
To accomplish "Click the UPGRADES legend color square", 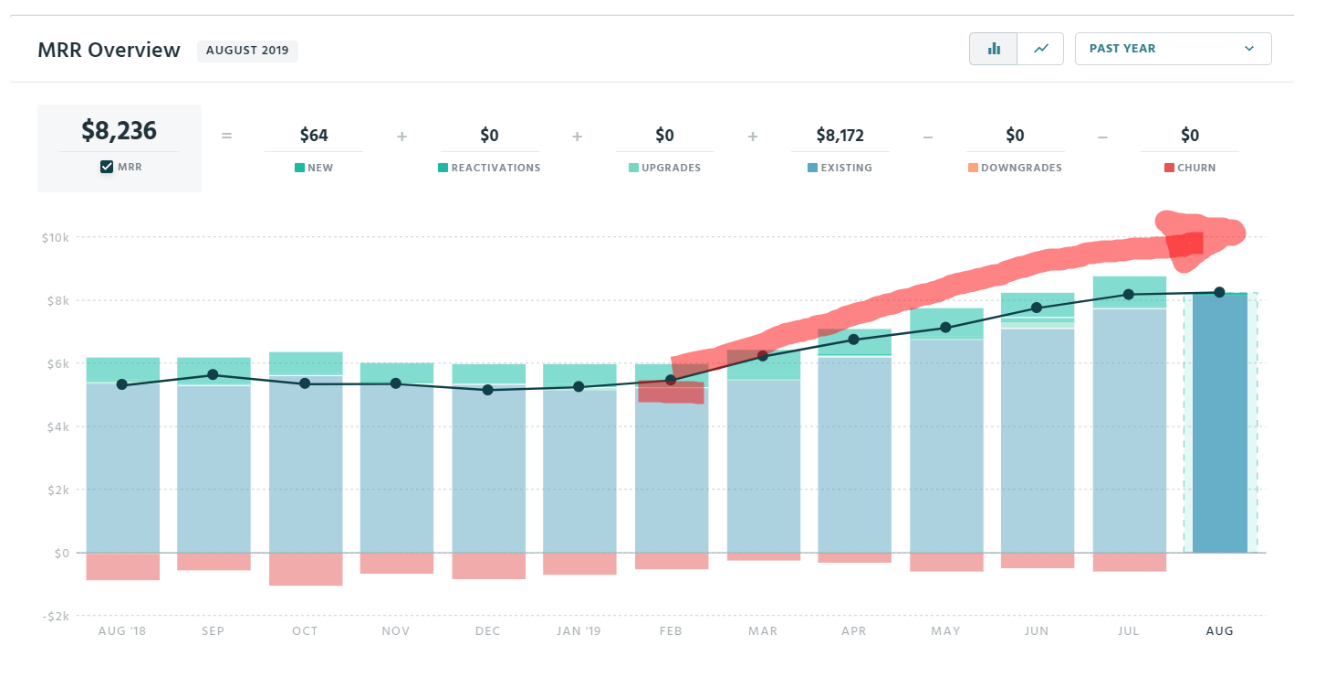I will [632, 167].
